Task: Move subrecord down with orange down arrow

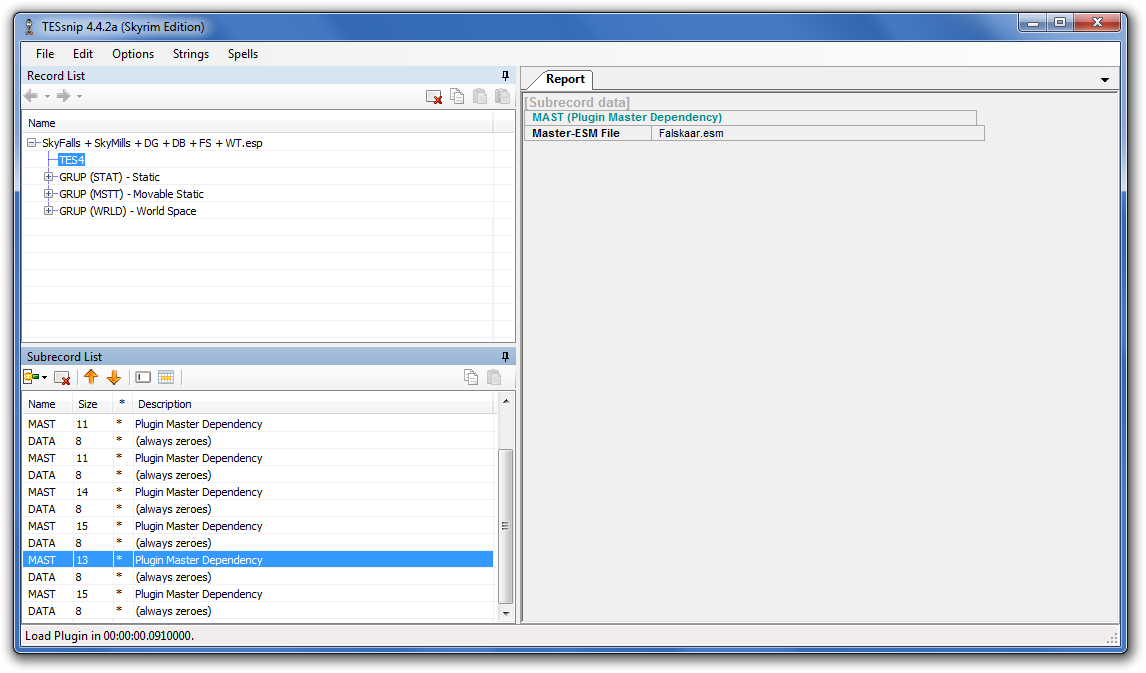Action: coord(114,377)
